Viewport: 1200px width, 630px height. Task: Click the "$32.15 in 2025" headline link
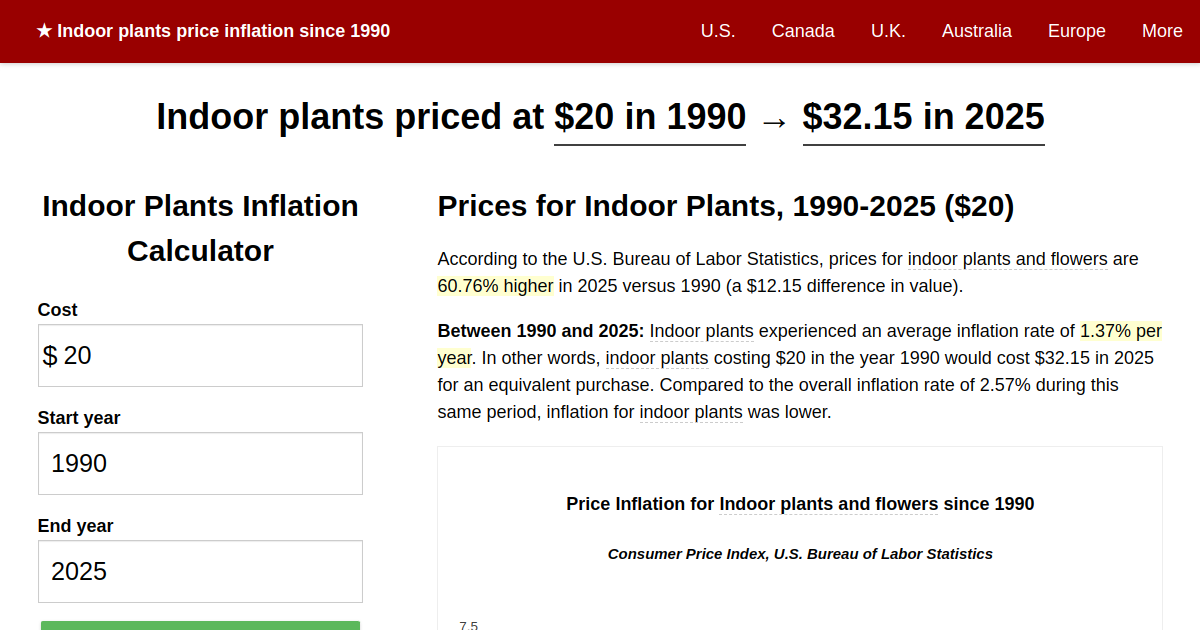pyautogui.click(x=923, y=117)
